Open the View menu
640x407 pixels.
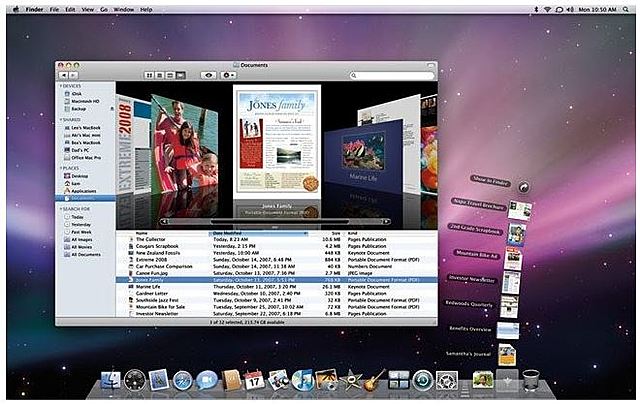pyautogui.click(x=88, y=9)
